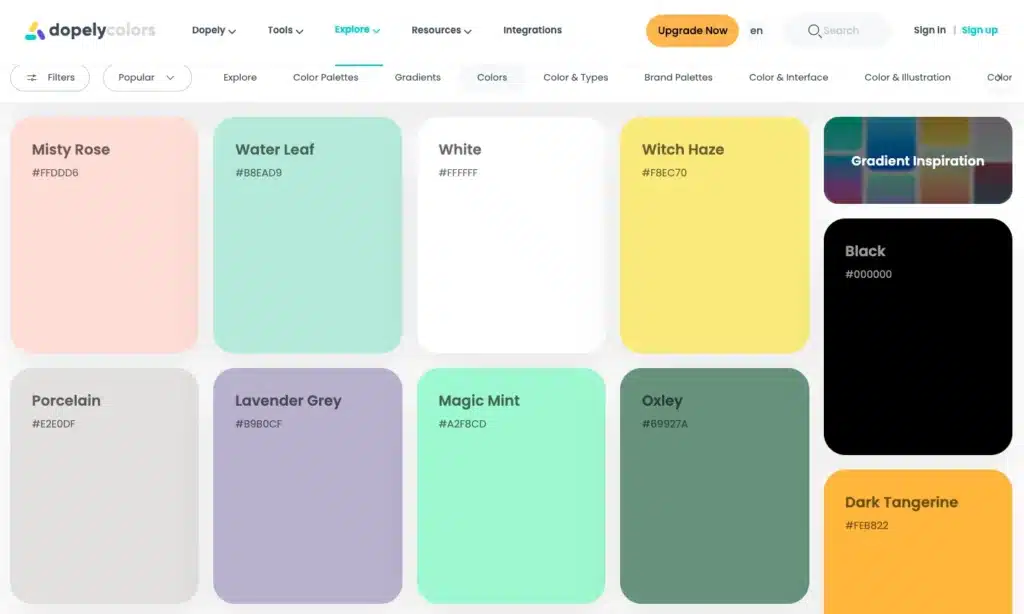Open the Explore navigation dropdown
The image size is (1024, 614).
click(357, 30)
